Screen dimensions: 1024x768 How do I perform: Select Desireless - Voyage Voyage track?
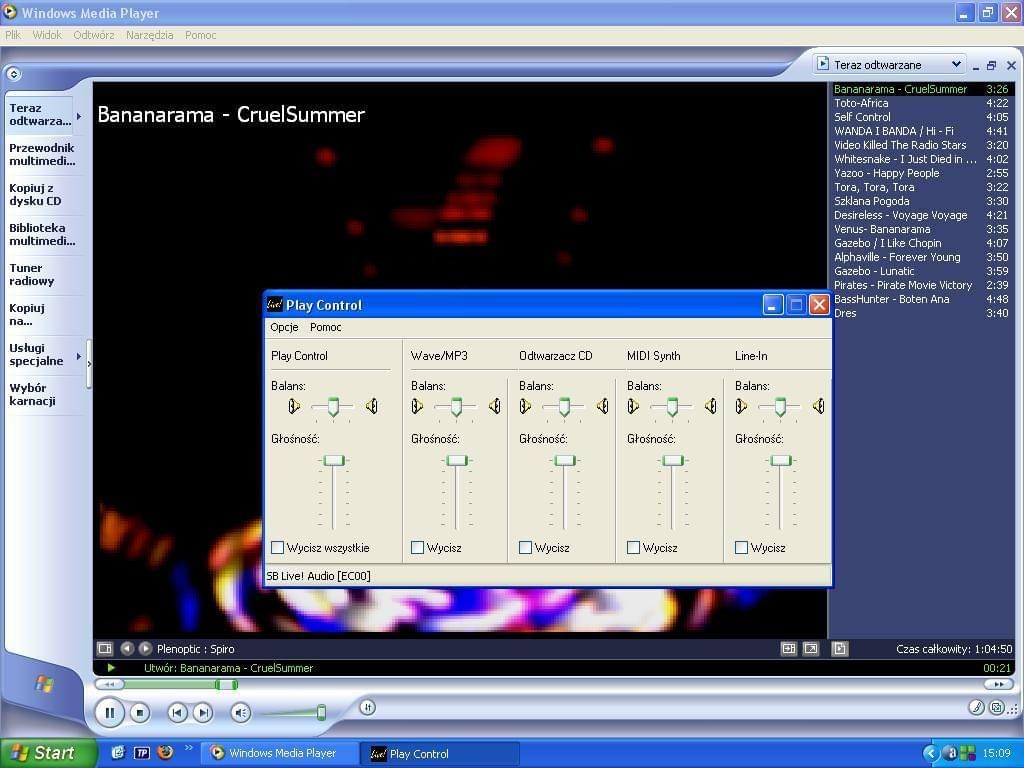tap(921, 215)
